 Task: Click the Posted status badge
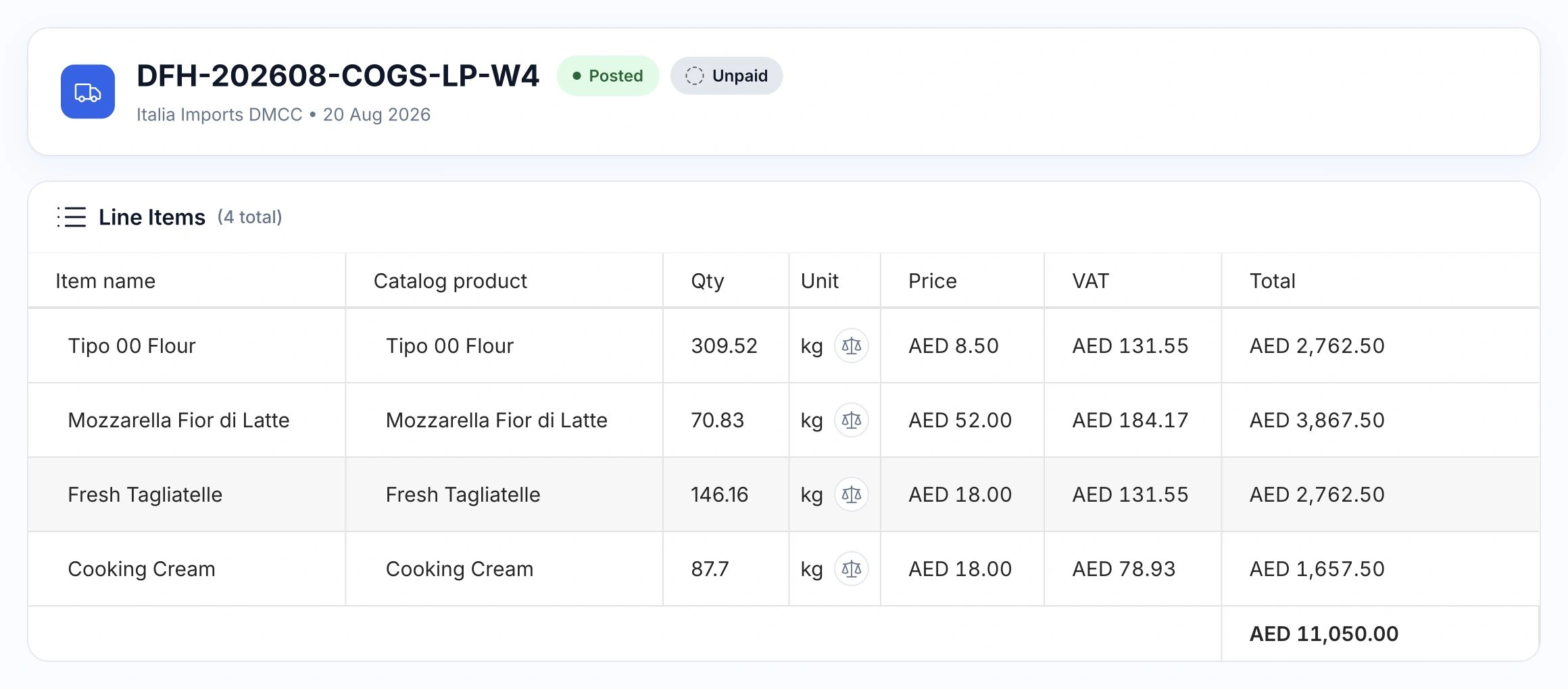pos(608,76)
